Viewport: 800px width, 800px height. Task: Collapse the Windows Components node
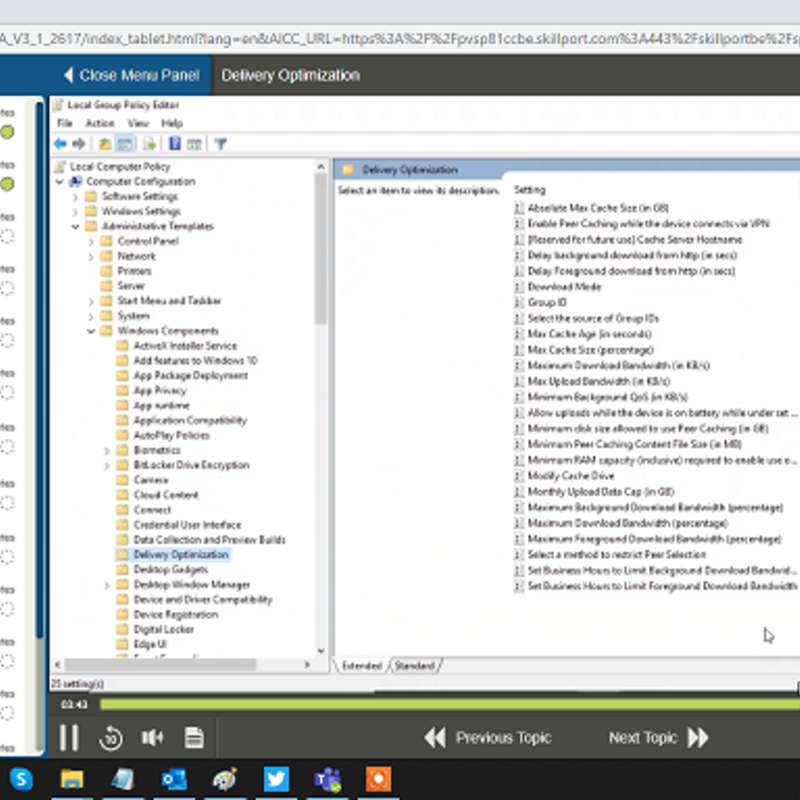(x=91, y=331)
